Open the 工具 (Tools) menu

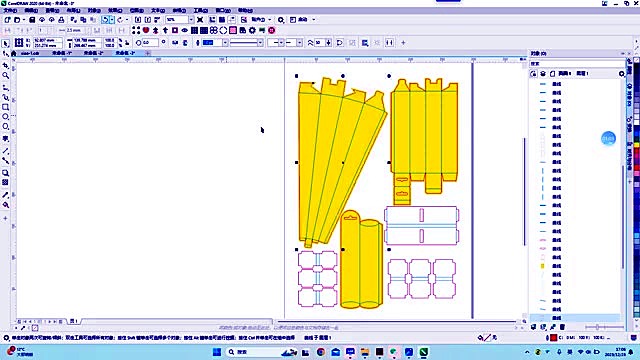click(200, 10)
